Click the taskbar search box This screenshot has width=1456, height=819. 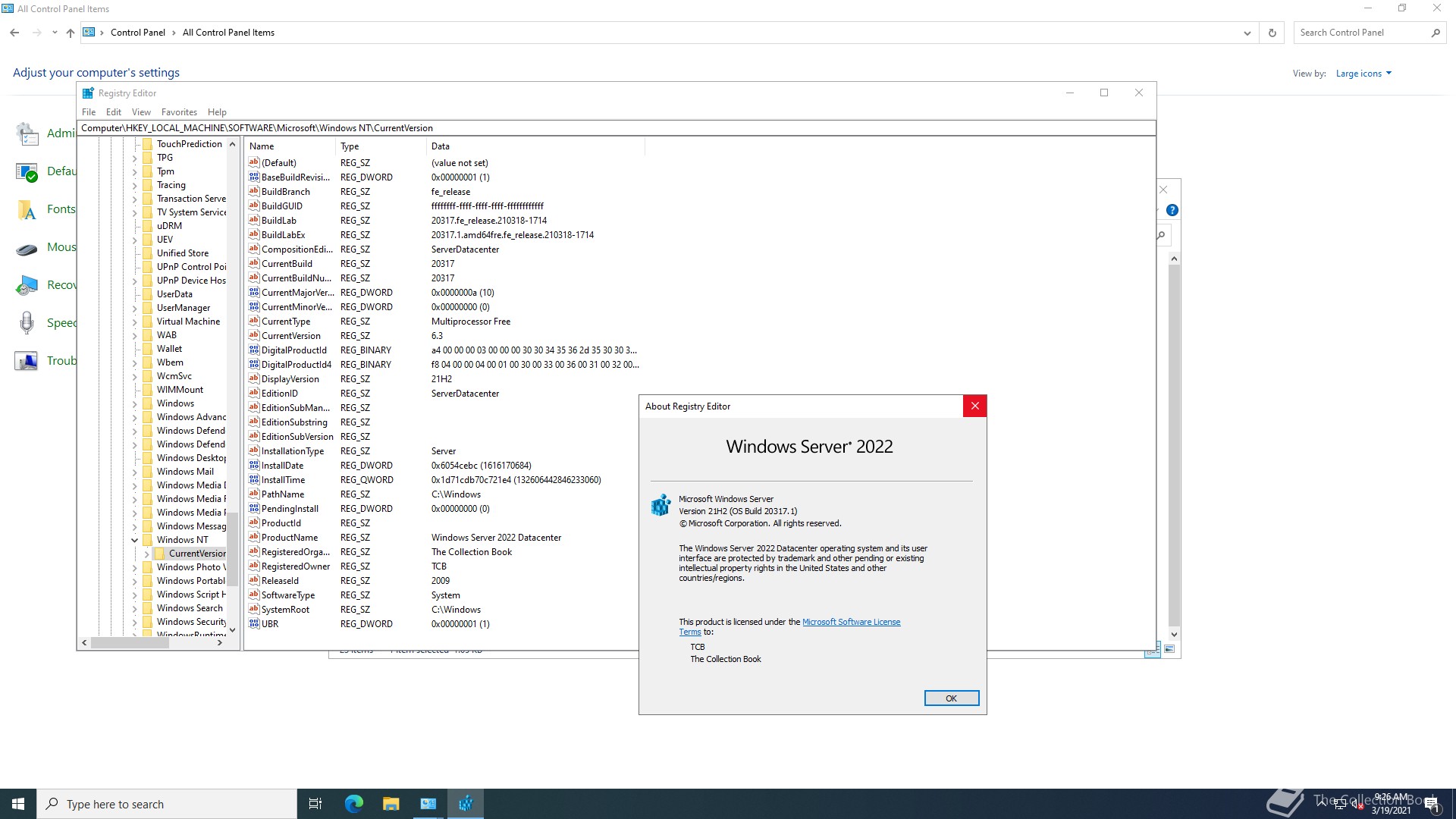tap(167, 804)
